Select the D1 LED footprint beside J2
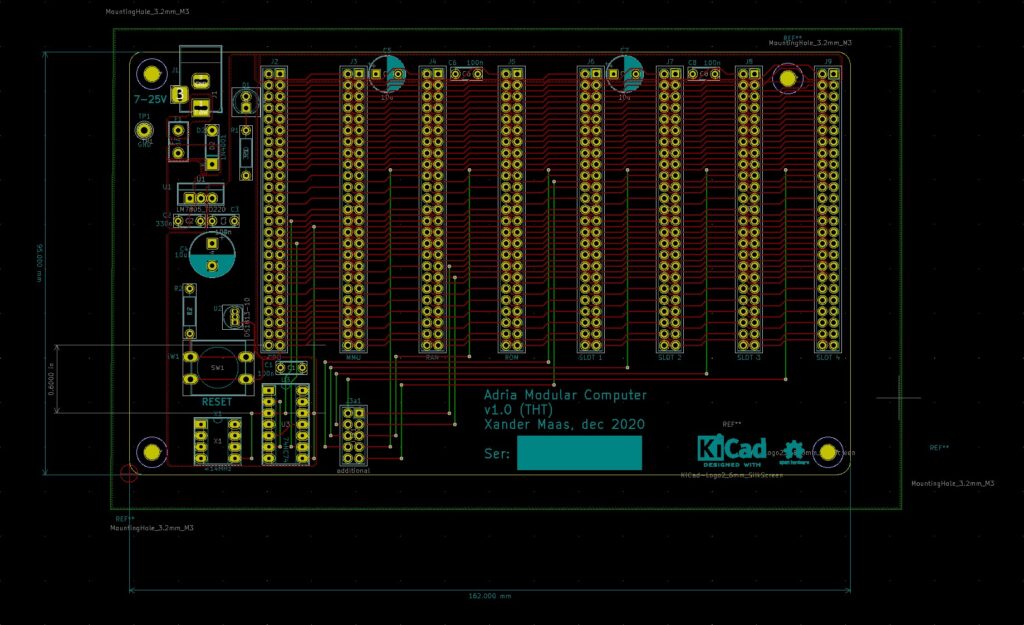Image resolution: width=1024 pixels, height=625 pixels. click(x=246, y=101)
